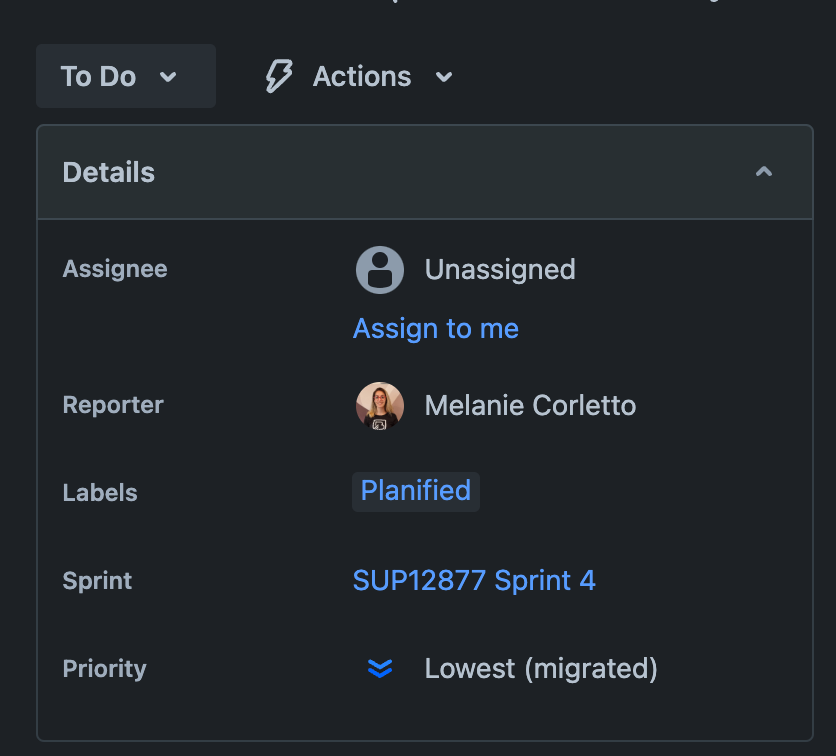The width and height of the screenshot is (836, 756).
Task: Click the Lowest (migrated) priority value
Action: coord(541,668)
